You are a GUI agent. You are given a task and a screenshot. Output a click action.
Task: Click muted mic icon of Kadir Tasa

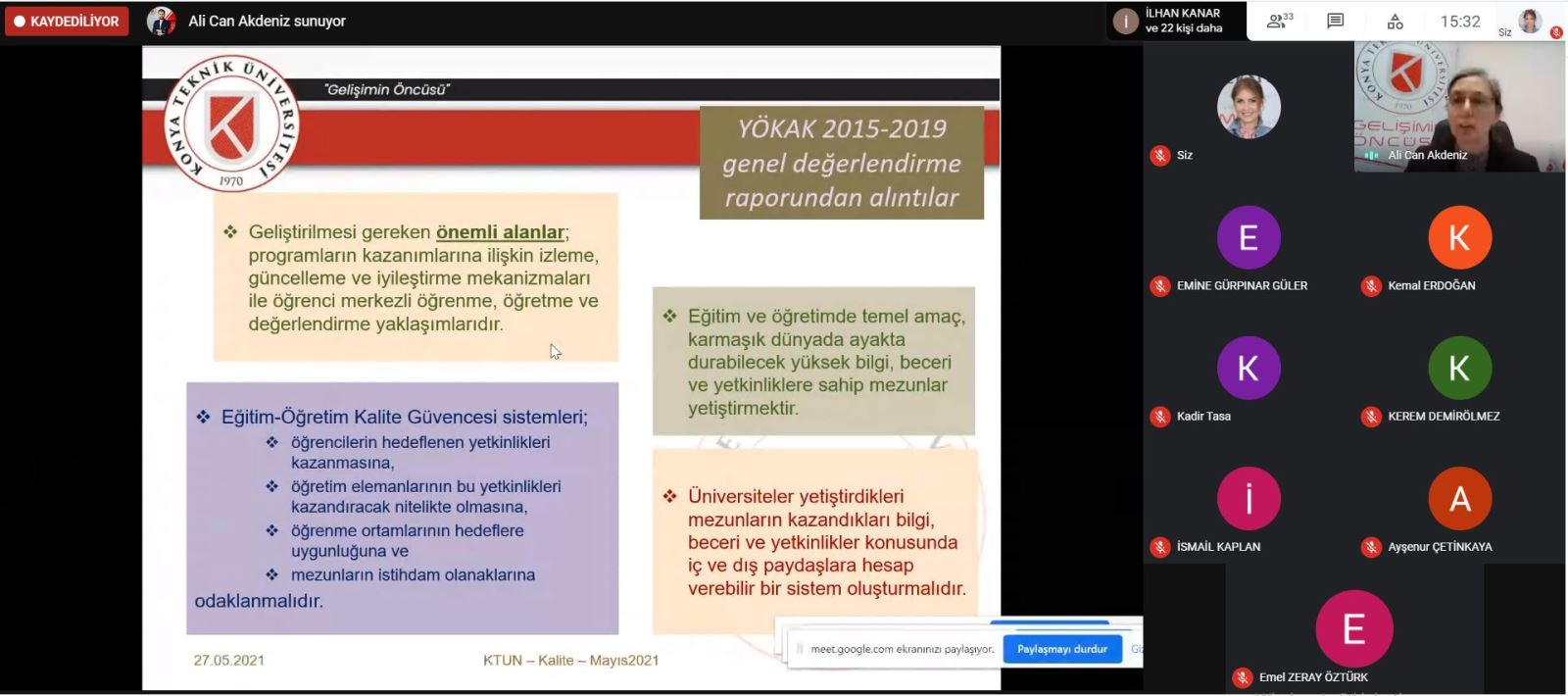1160,417
